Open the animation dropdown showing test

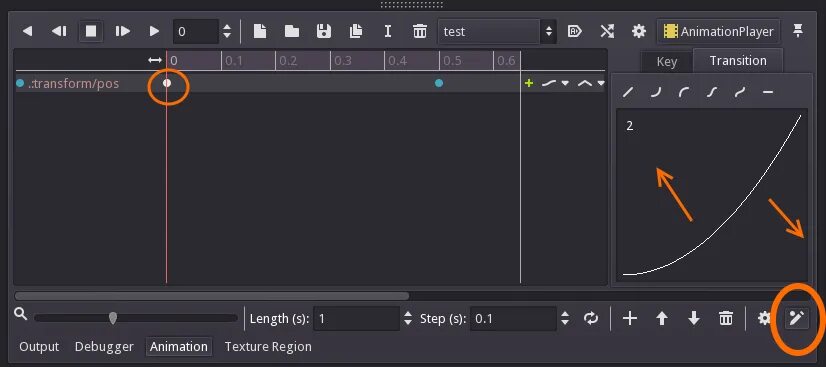(497, 32)
